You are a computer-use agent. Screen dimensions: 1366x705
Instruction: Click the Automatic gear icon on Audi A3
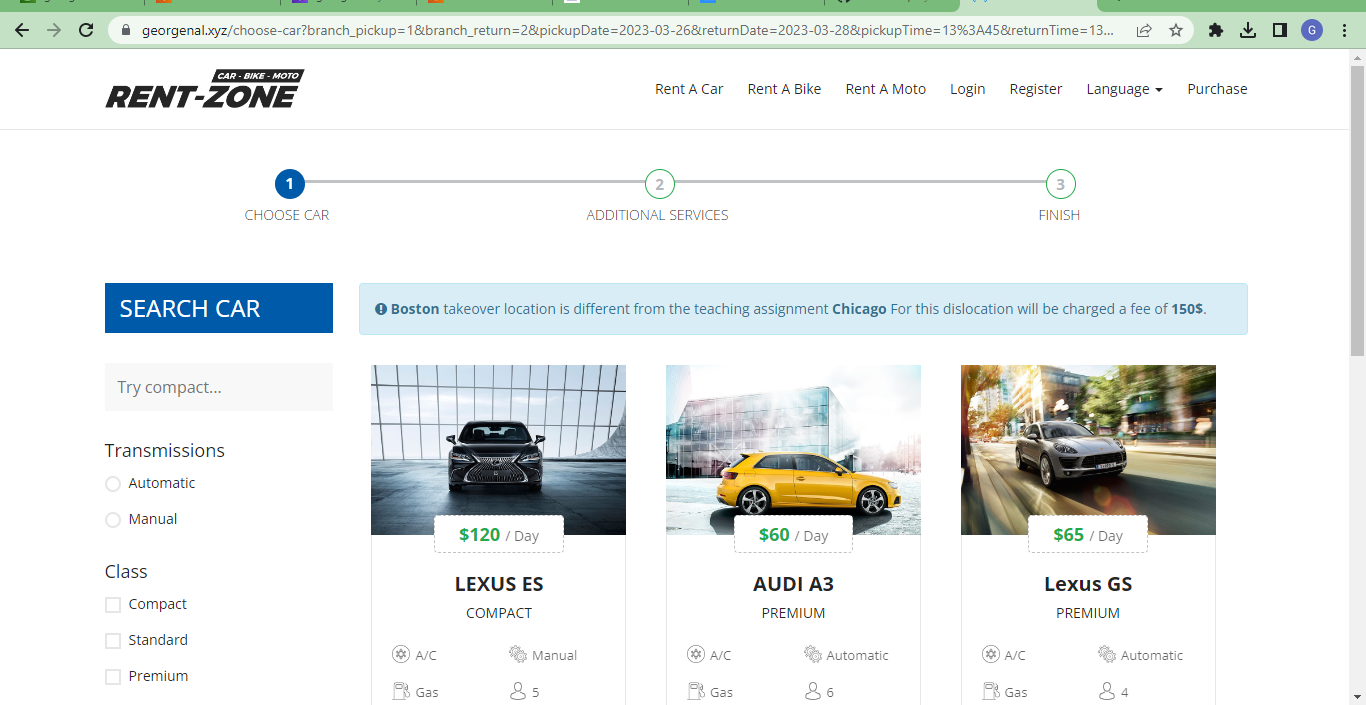pos(812,654)
